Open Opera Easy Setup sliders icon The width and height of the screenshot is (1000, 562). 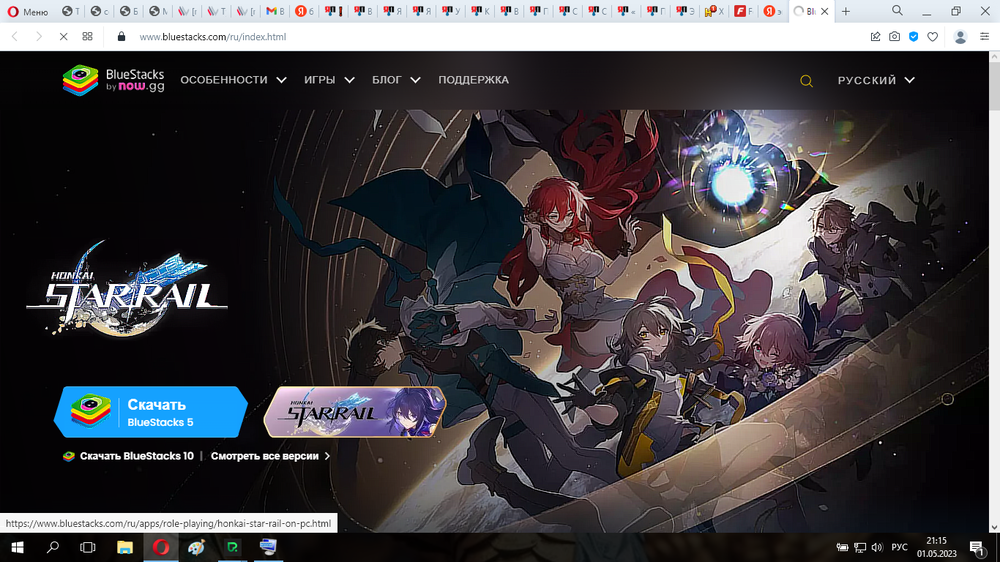coord(984,37)
